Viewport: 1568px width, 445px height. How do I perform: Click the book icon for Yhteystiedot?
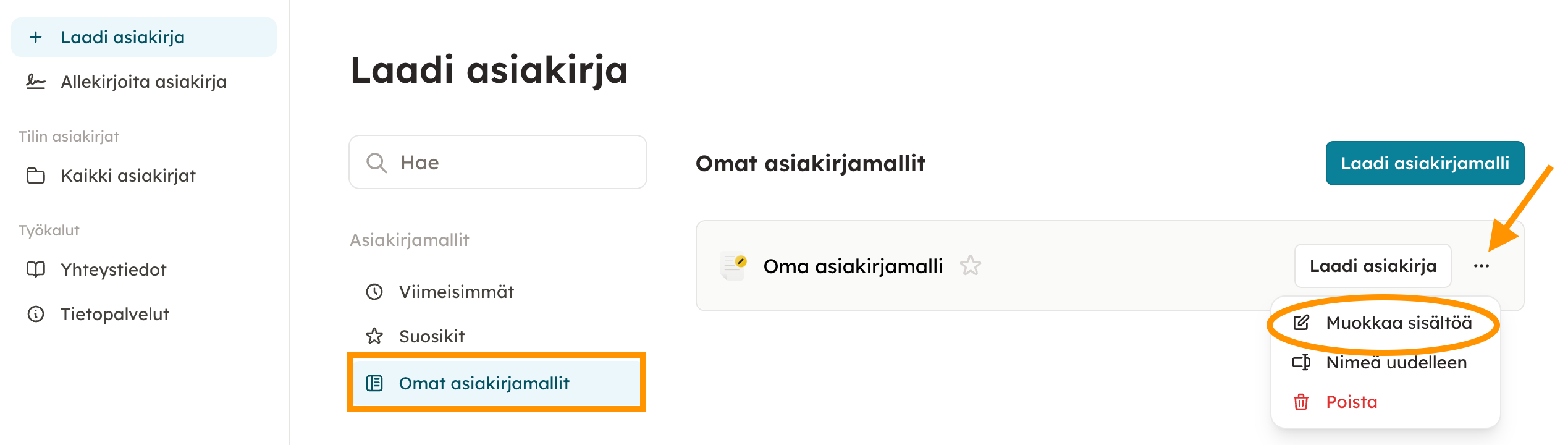[36, 269]
